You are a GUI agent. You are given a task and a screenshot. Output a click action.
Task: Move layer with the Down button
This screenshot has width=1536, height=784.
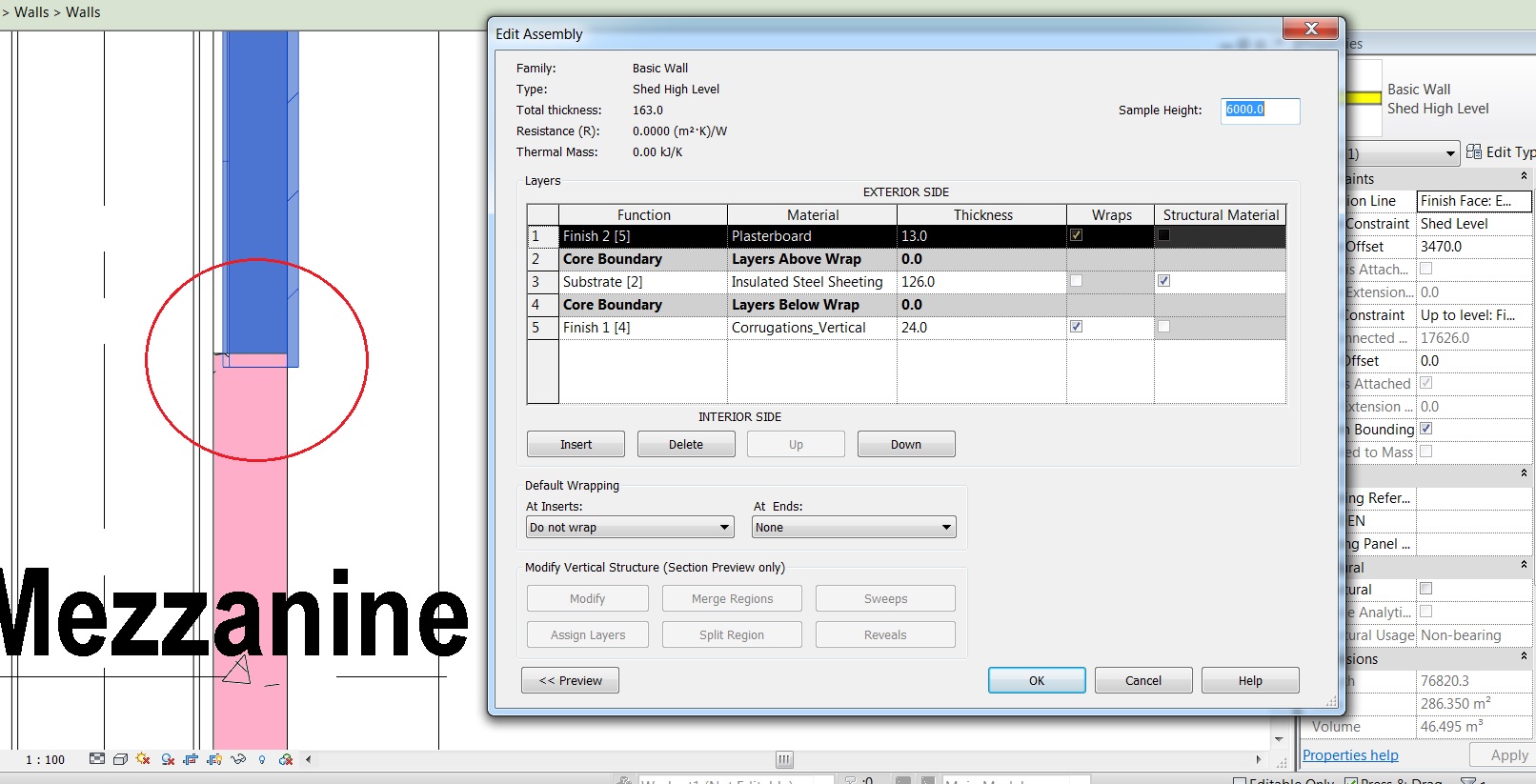point(906,444)
